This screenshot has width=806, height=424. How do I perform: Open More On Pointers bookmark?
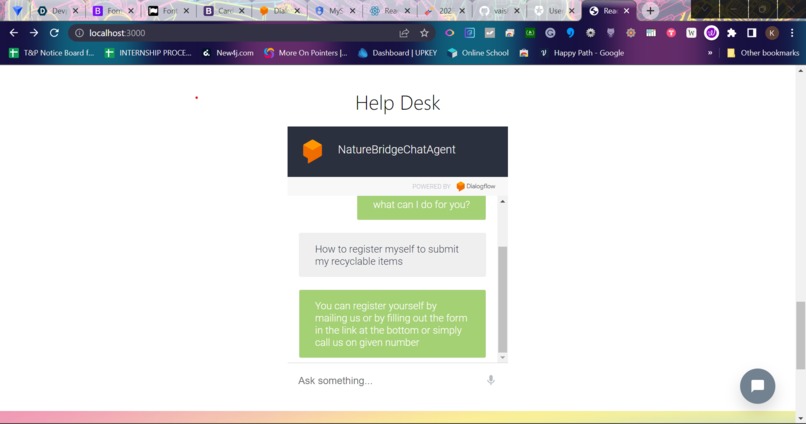306,53
